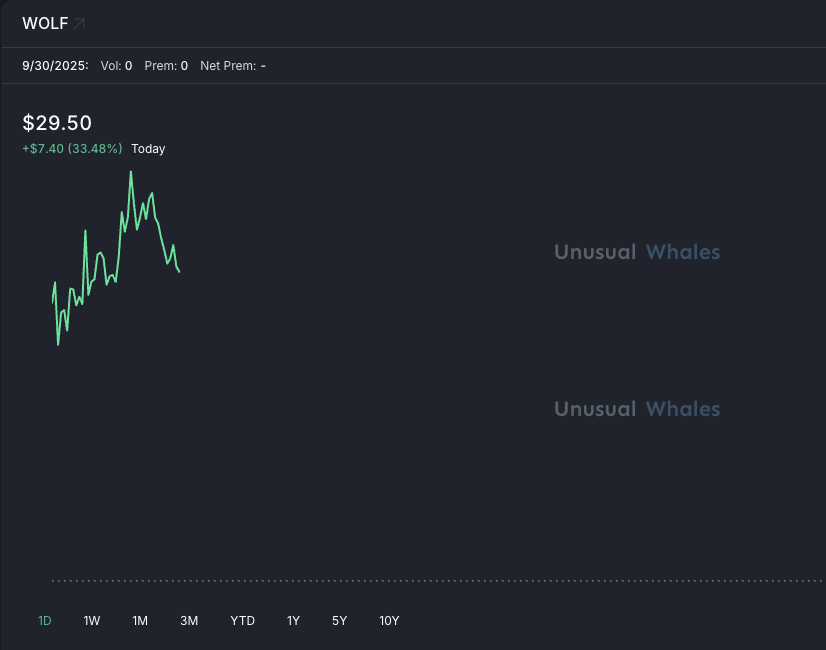The height and width of the screenshot is (650, 826).
Task: Click the Net Prem stat
Action: click(233, 66)
